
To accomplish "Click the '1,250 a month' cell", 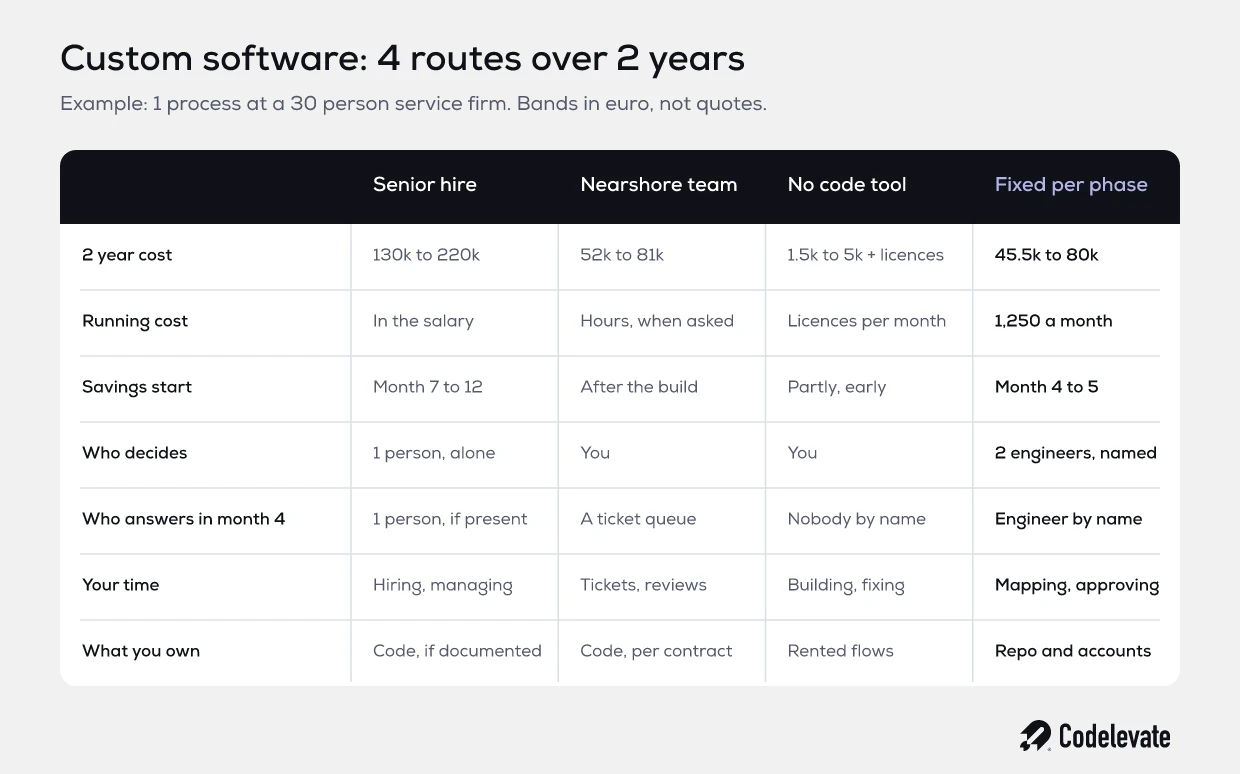I will coord(1054,321).
